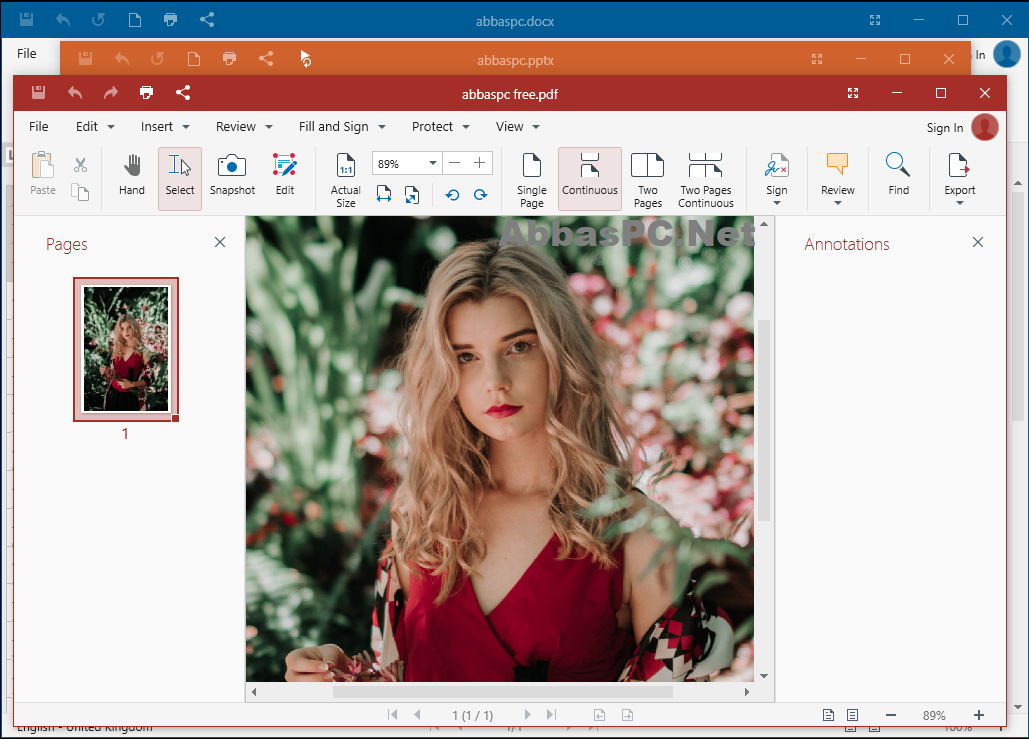Click the slideshow play icon in the pptx window
The height and width of the screenshot is (739, 1029).
point(305,58)
